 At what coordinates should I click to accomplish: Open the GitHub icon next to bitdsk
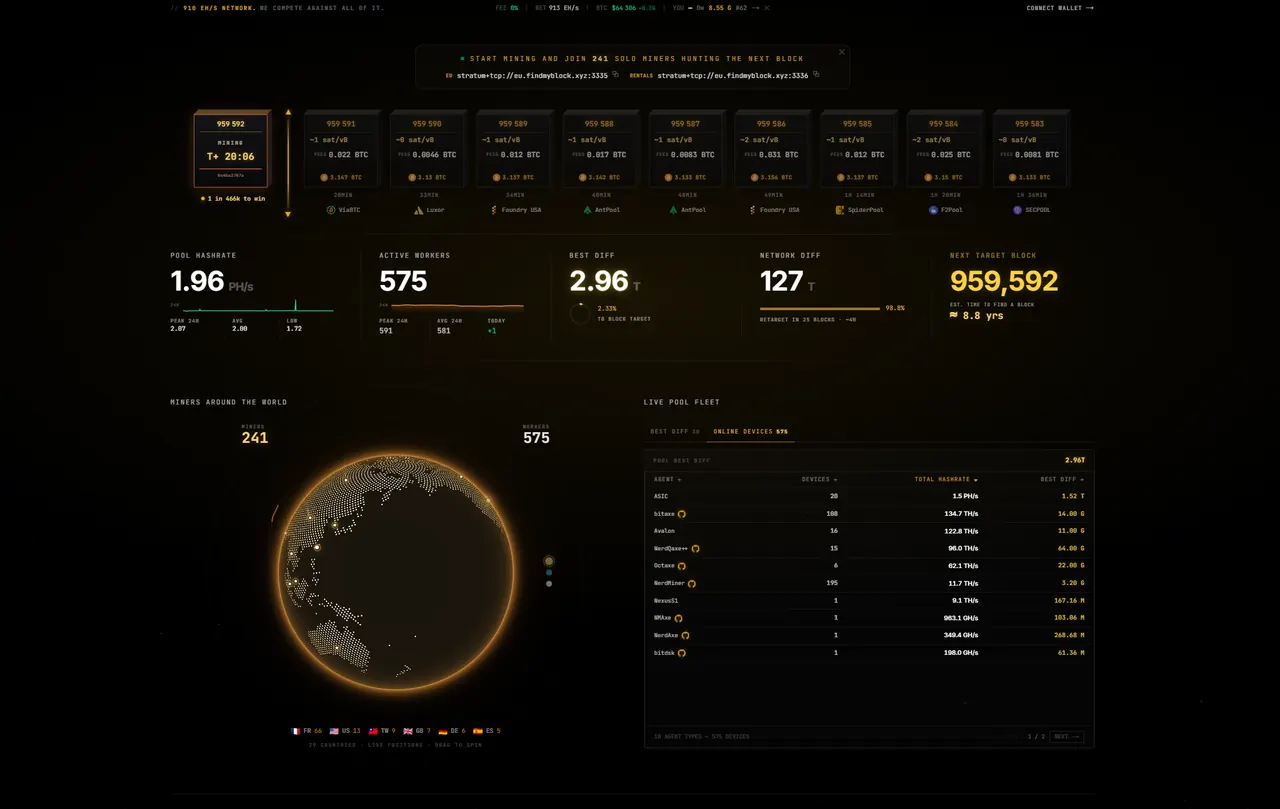[x=682, y=653]
